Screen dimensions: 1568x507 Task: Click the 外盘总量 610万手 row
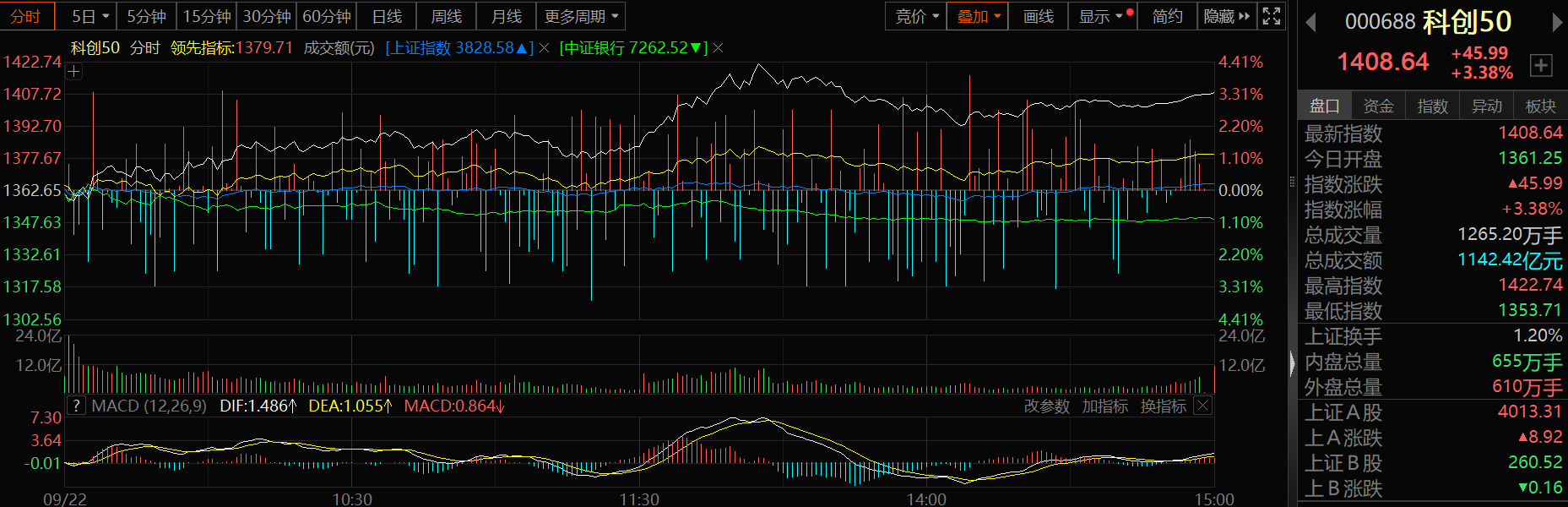click(x=1433, y=387)
